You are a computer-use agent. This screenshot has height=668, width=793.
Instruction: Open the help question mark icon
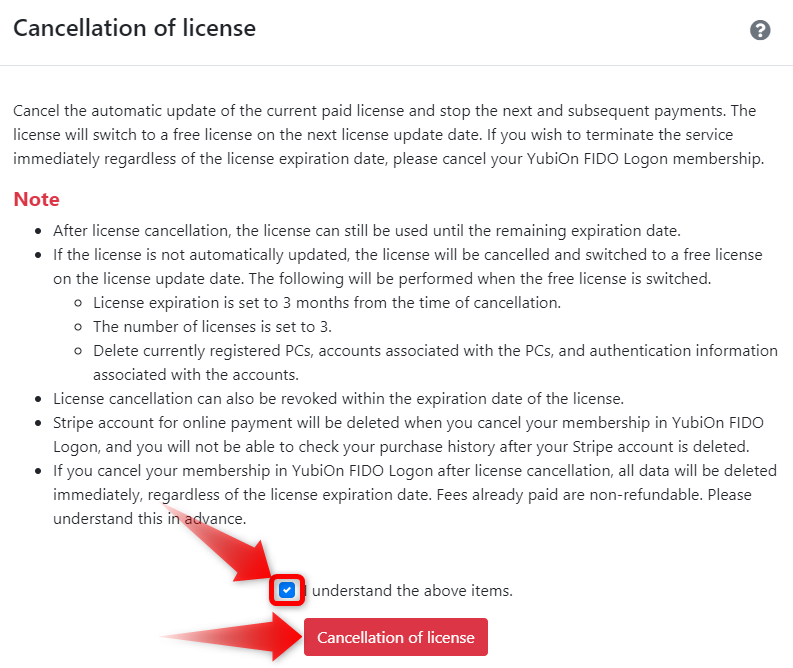point(760,30)
